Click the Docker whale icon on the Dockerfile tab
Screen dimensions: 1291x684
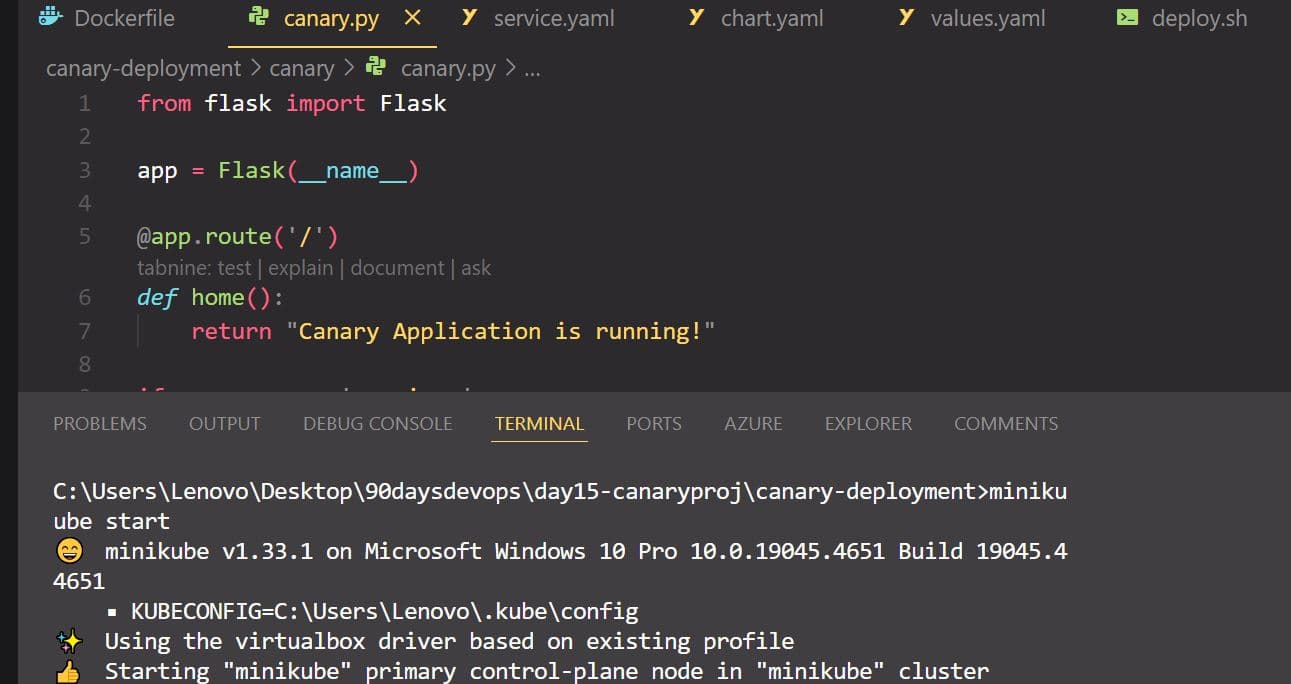pyautogui.click(x=50, y=17)
